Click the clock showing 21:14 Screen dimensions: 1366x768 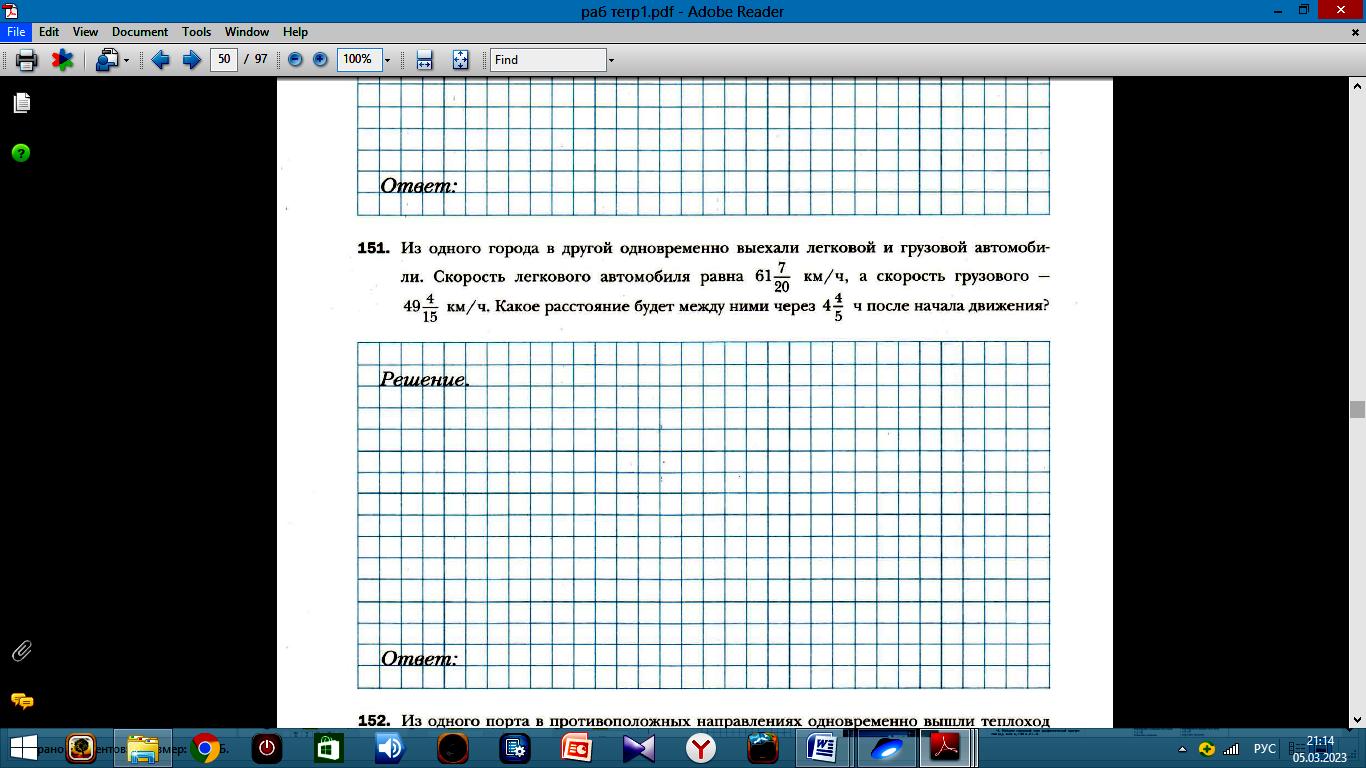point(1320,741)
